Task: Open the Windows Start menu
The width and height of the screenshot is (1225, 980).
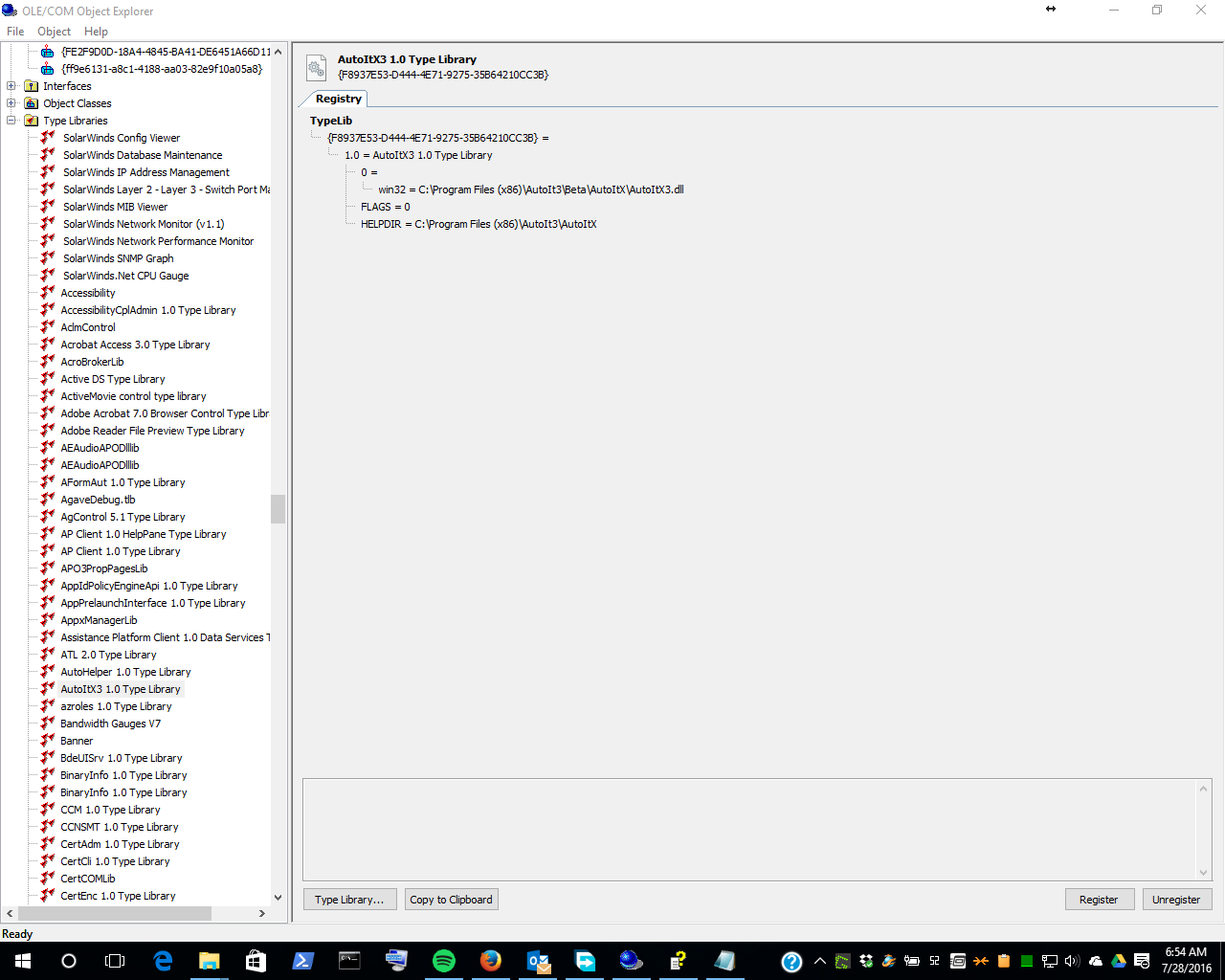Action: pos(23,961)
